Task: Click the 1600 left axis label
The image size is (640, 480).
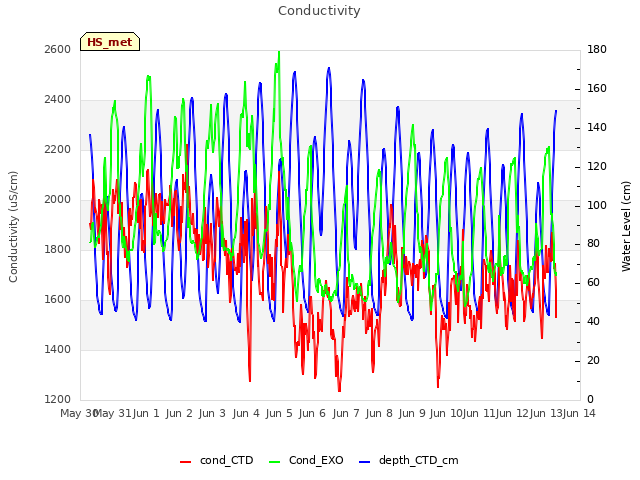Action: pyautogui.click(x=58, y=299)
